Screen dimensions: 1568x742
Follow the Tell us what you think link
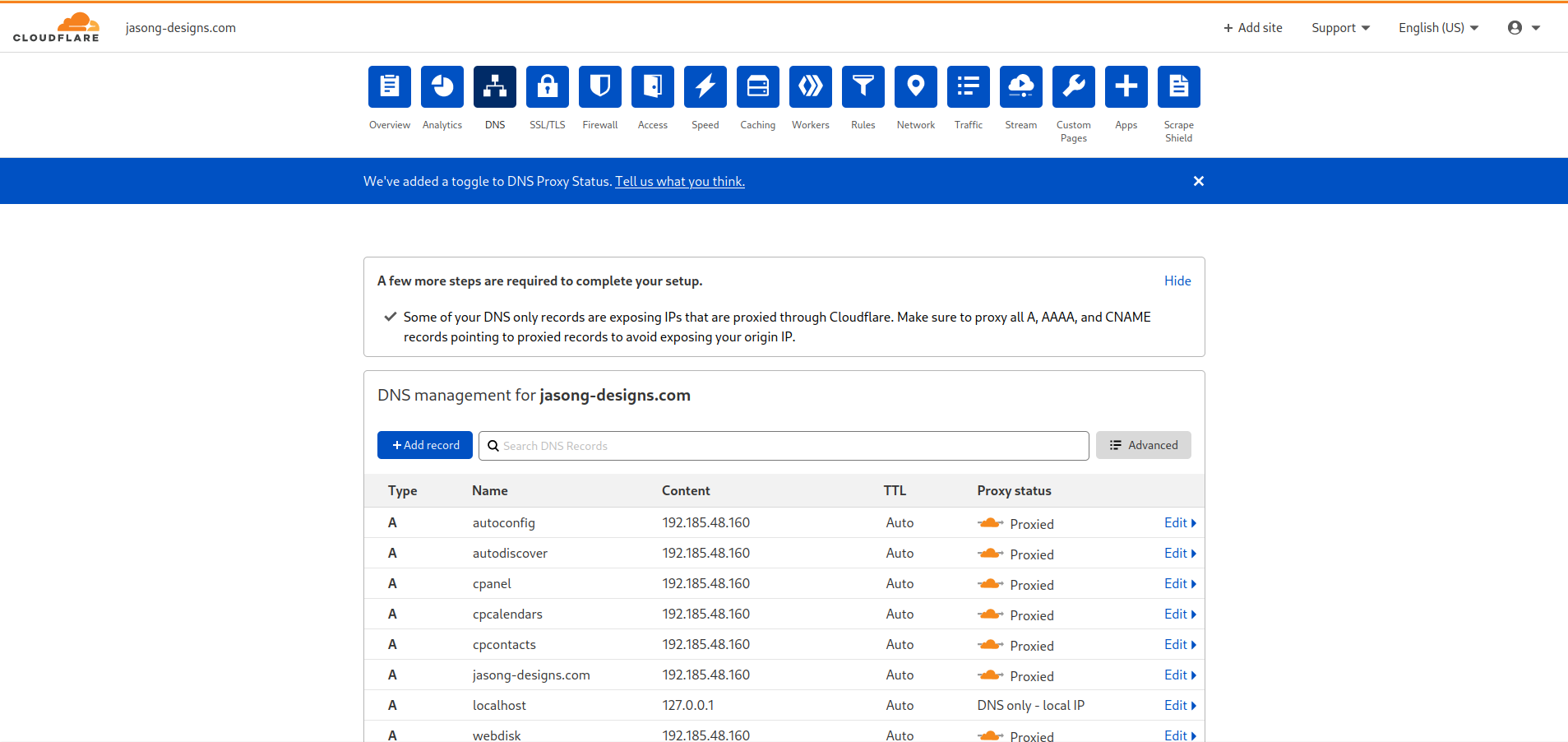pyautogui.click(x=680, y=181)
